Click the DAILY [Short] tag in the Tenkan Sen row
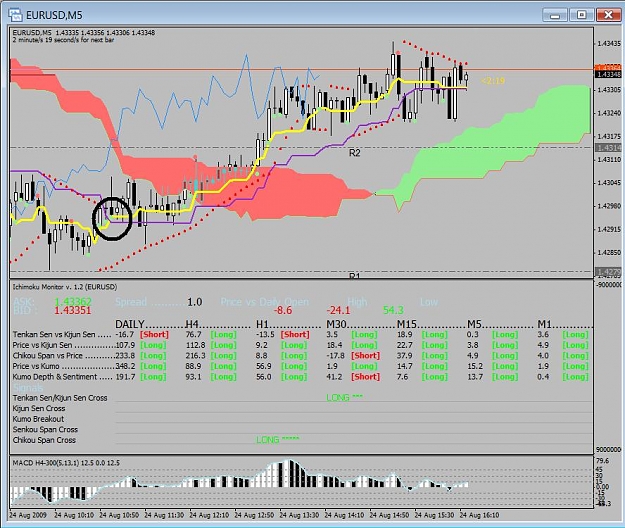Screen dimensions: 625x528 click(154, 335)
